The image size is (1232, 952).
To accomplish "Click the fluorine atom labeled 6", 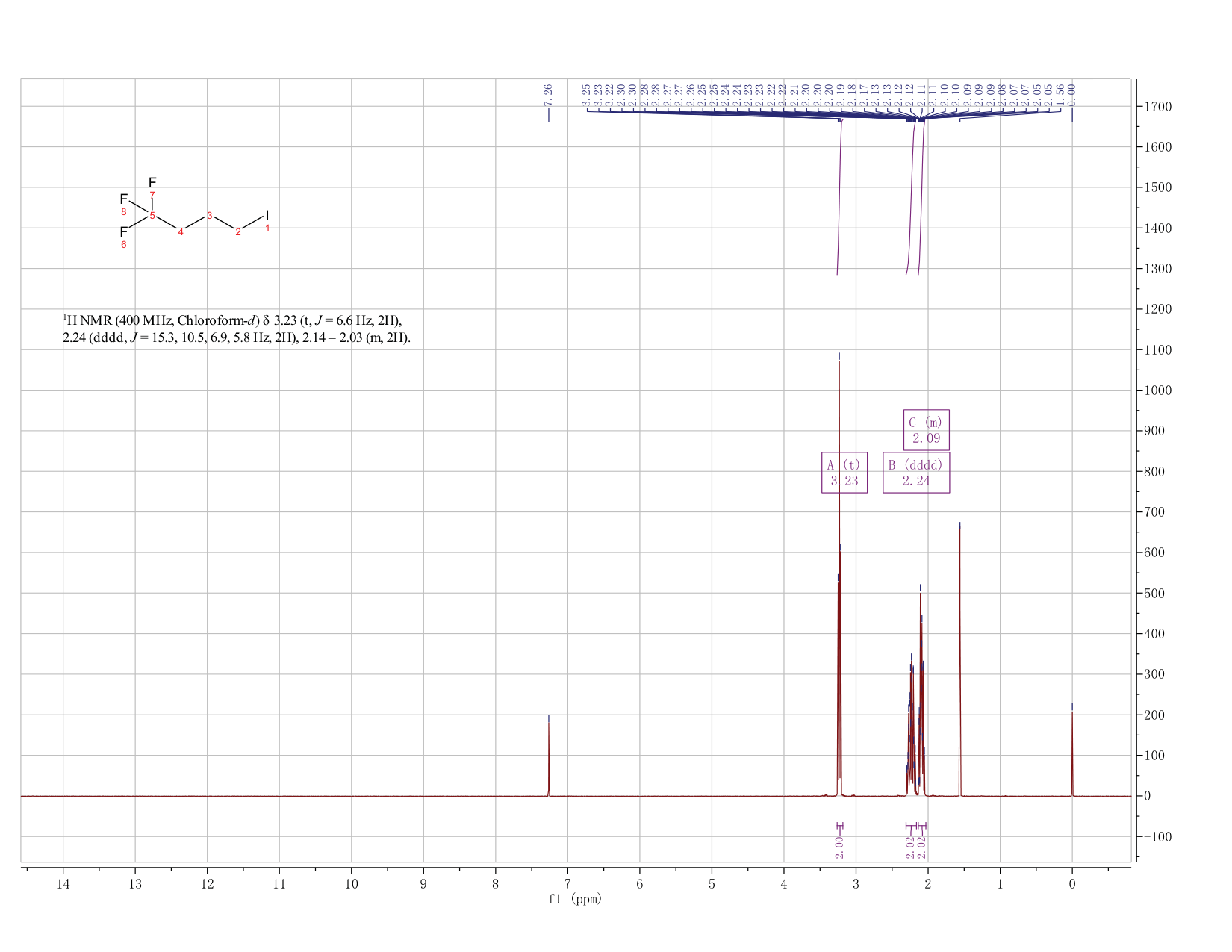I will pyautogui.click(x=124, y=232).
